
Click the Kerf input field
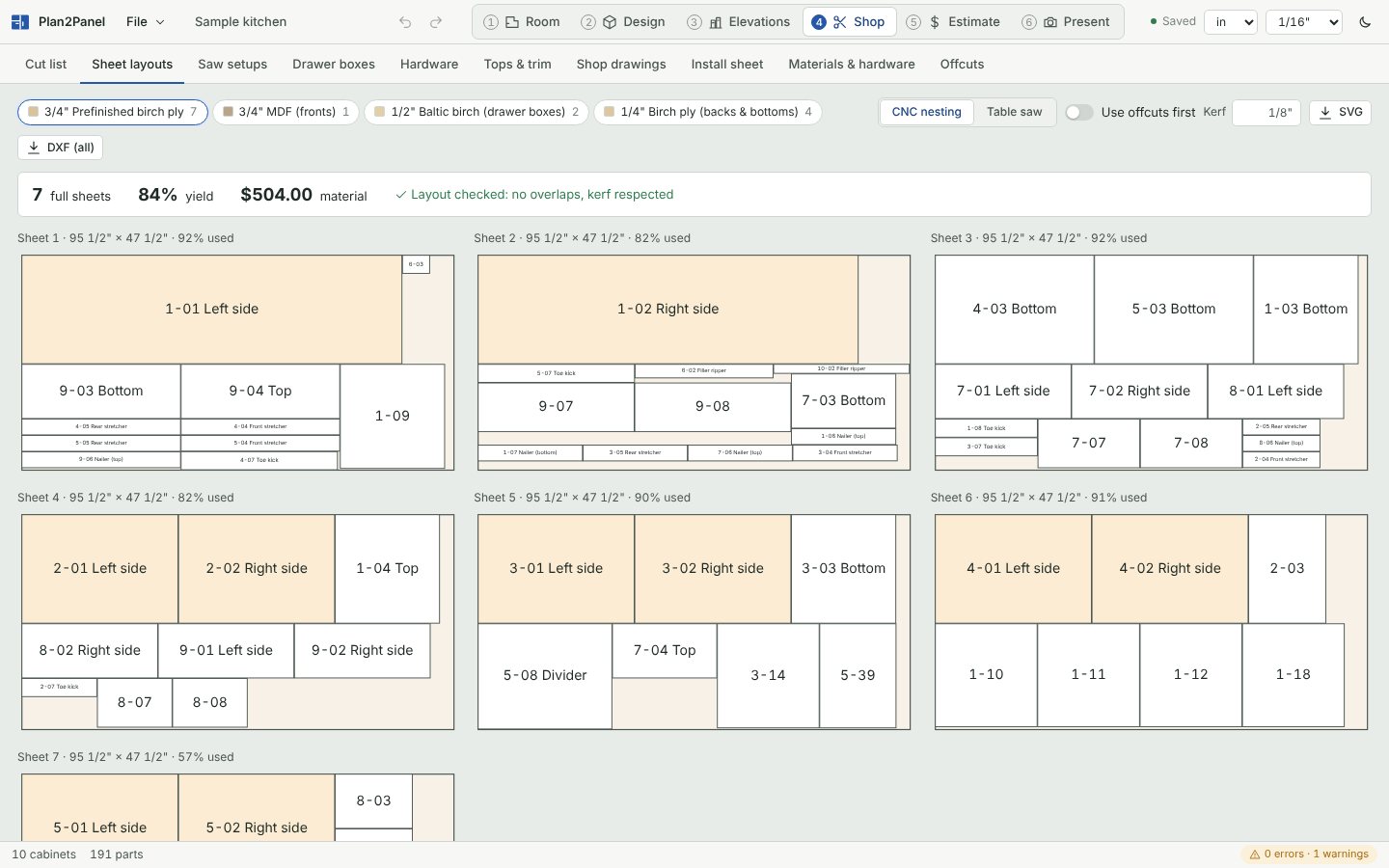click(1266, 112)
